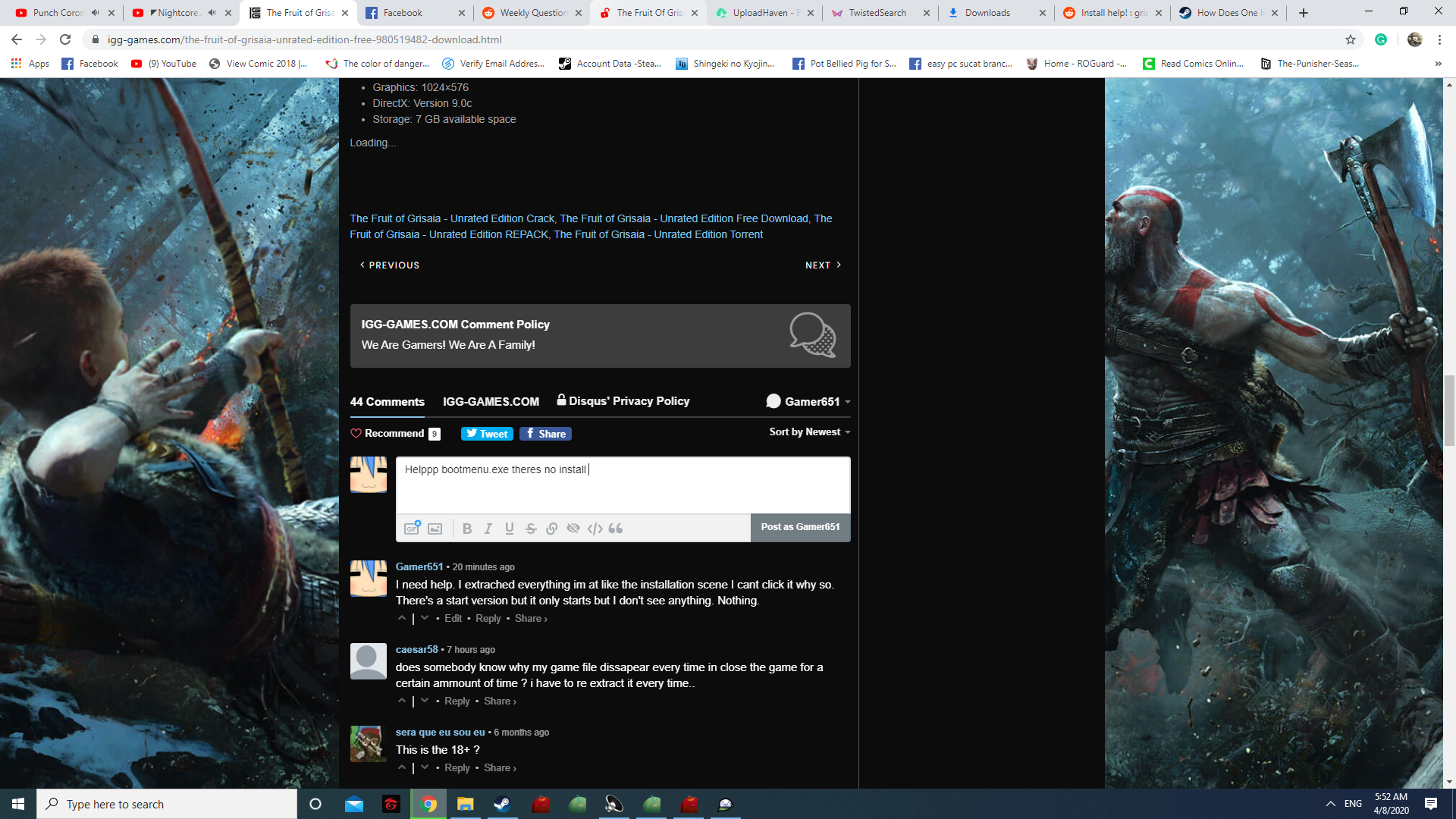Click the page vertical scrollbar thumb
The width and height of the screenshot is (1456, 819).
click(1449, 410)
